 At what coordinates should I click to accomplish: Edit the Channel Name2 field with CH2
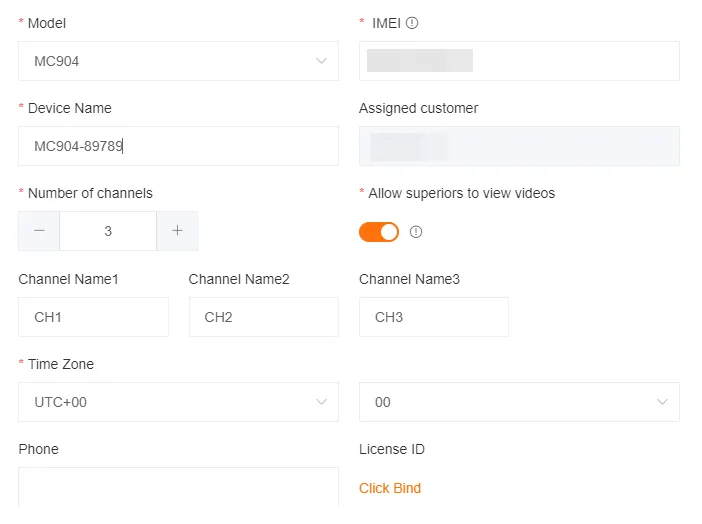(263, 317)
